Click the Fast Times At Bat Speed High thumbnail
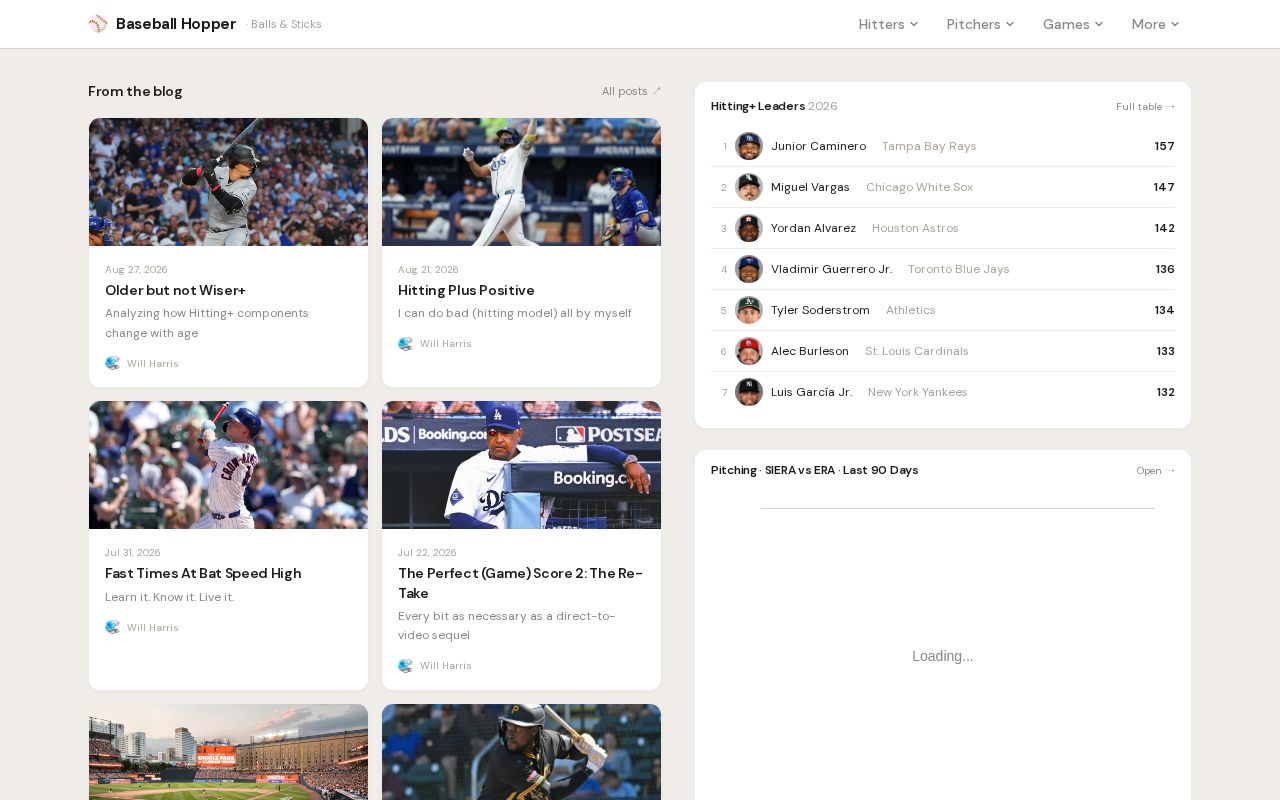Image resolution: width=1280 pixels, height=800 pixels. pyautogui.click(x=228, y=465)
